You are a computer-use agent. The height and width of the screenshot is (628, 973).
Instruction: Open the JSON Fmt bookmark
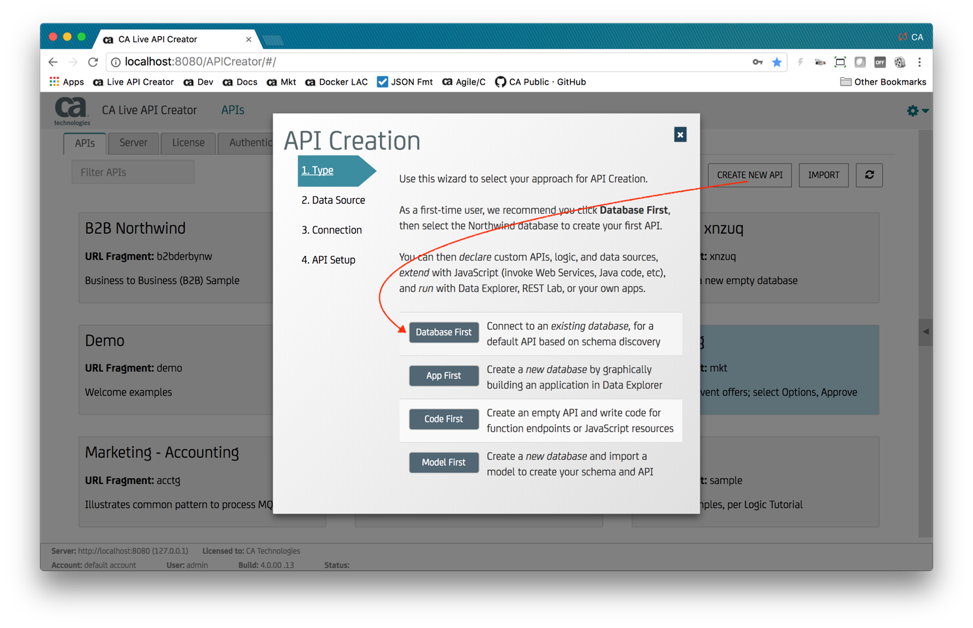[405, 82]
